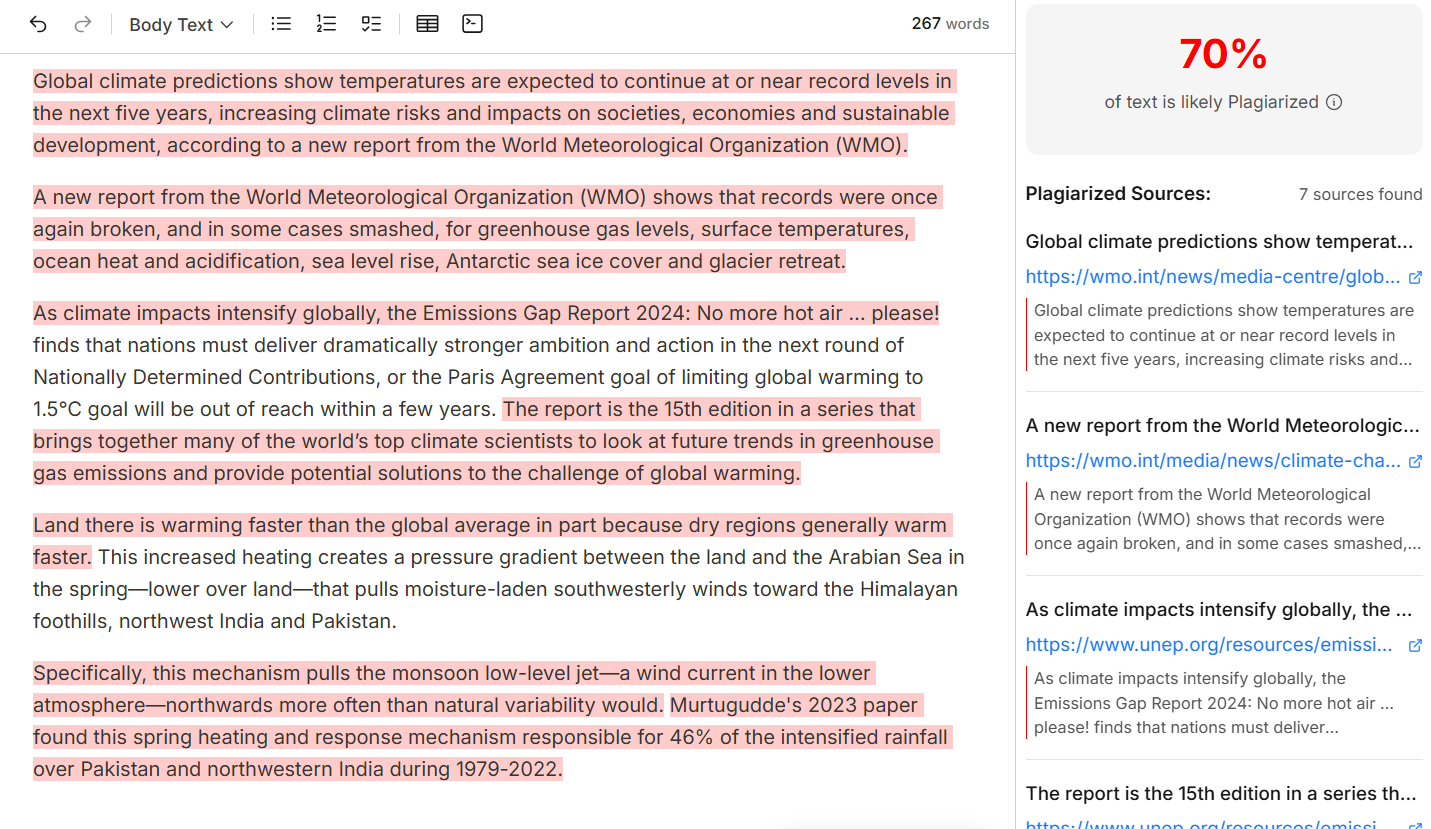Insert a code block
This screenshot has height=829, width=1431.
coord(473,24)
